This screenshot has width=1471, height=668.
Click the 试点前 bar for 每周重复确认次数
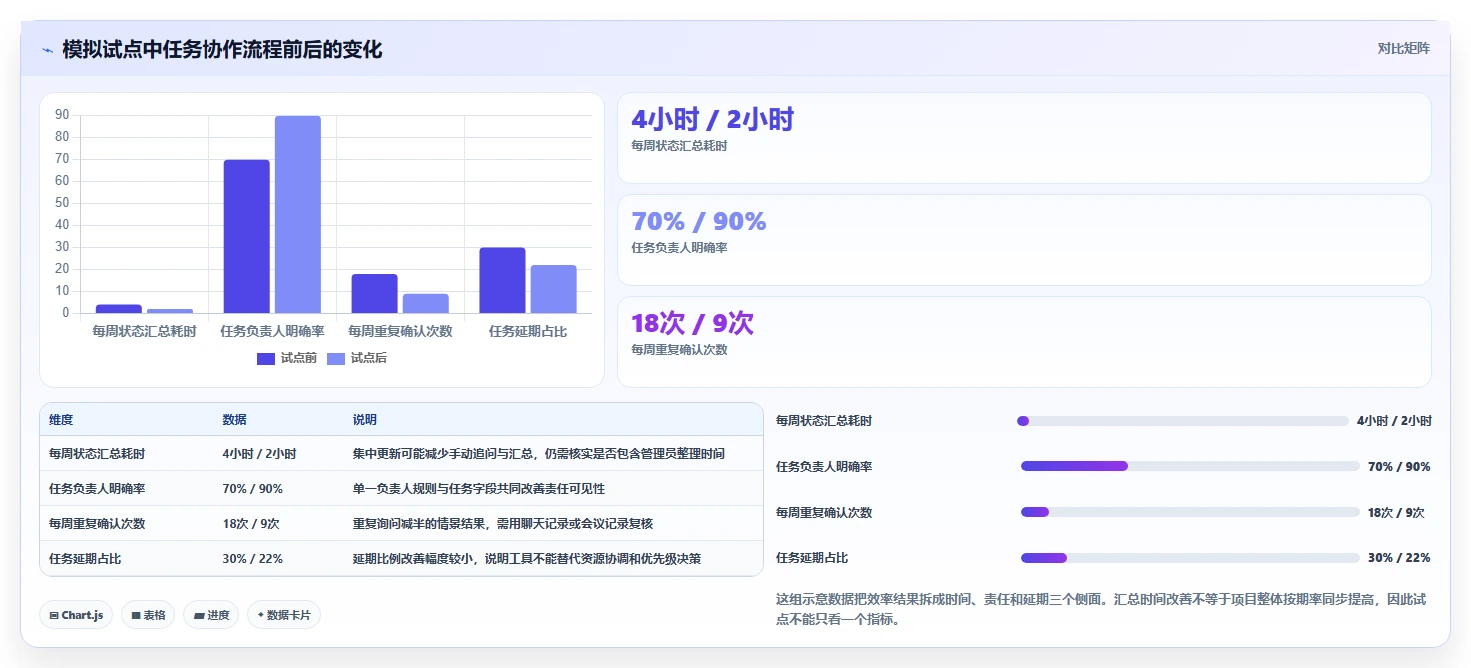click(x=374, y=294)
